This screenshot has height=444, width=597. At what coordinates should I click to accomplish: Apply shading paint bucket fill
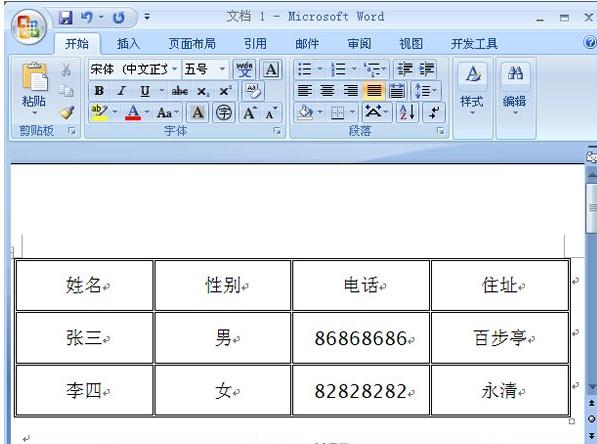click(x=305, y=113)
